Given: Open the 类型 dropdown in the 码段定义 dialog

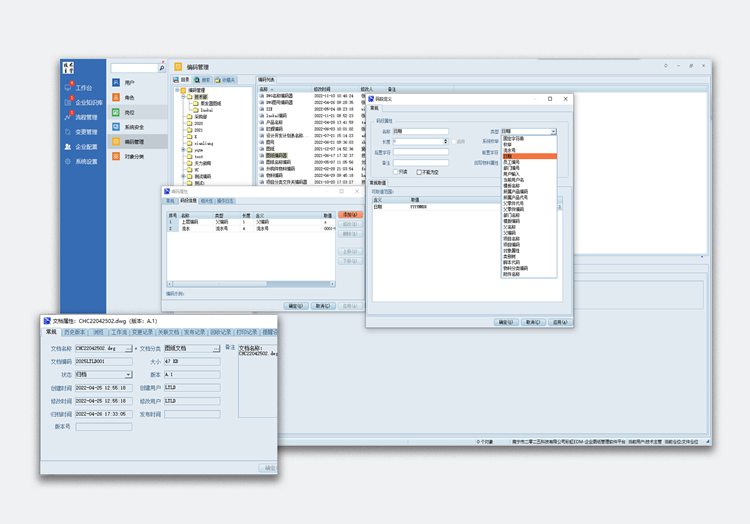Looking at the screenshot, I should (x=553, y=131).
